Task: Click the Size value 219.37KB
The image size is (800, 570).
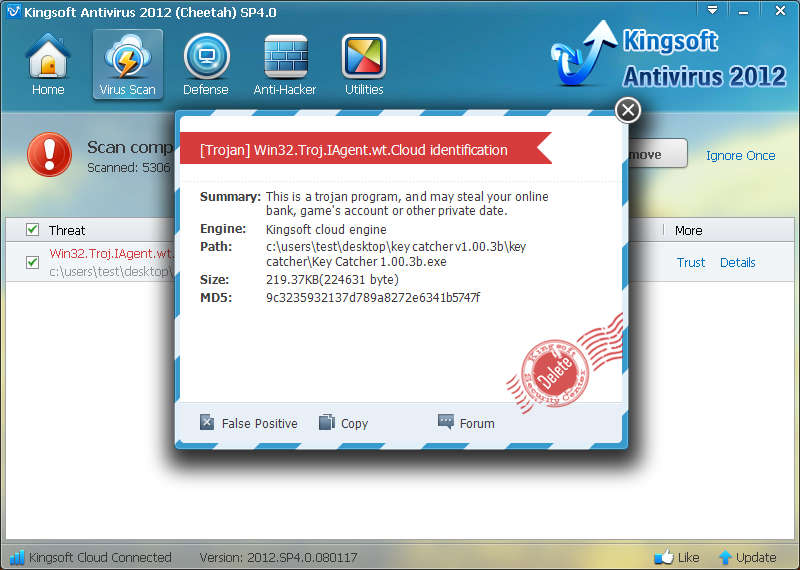Action: [x=332, y=280]
